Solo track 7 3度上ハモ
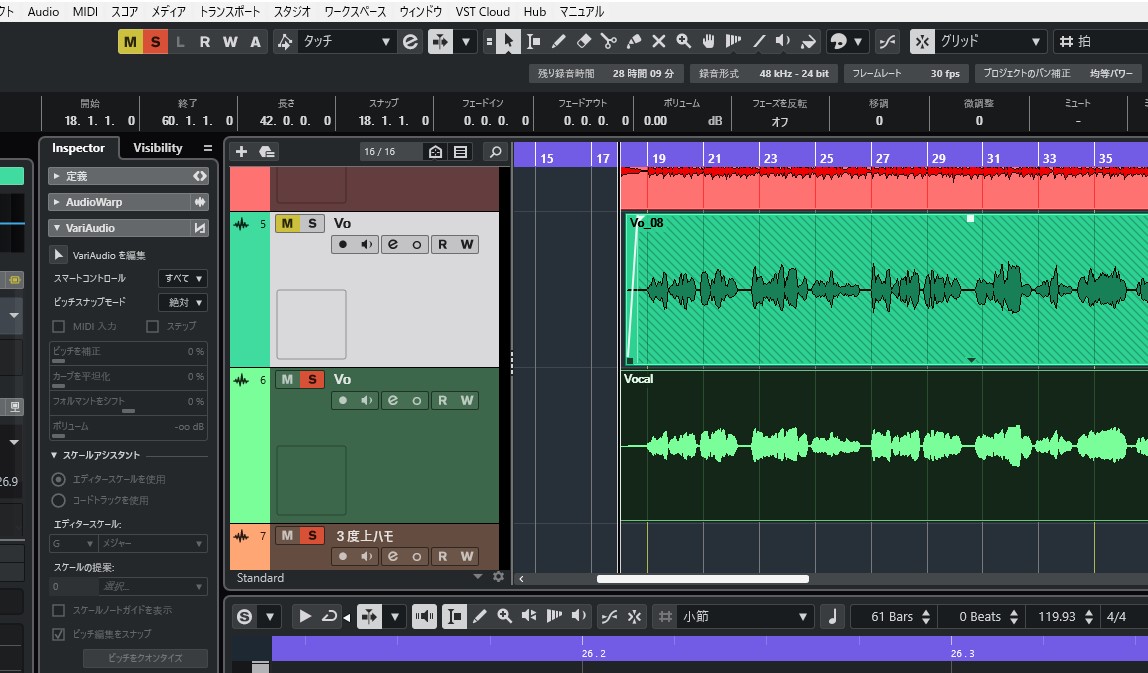 click(313, 535)
